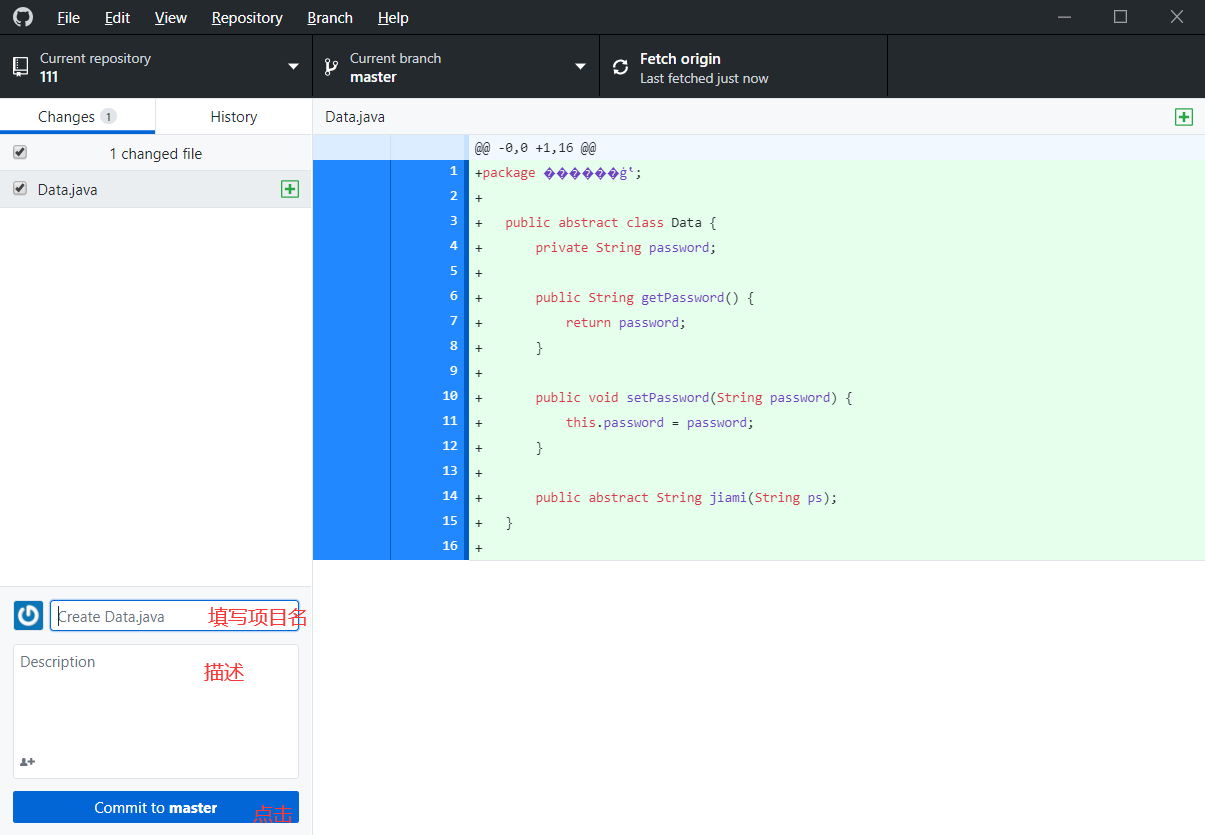This screenshot has width=1205, height=835.
Task: Check the checkbox above the changed files list
Action: point(19,152)
